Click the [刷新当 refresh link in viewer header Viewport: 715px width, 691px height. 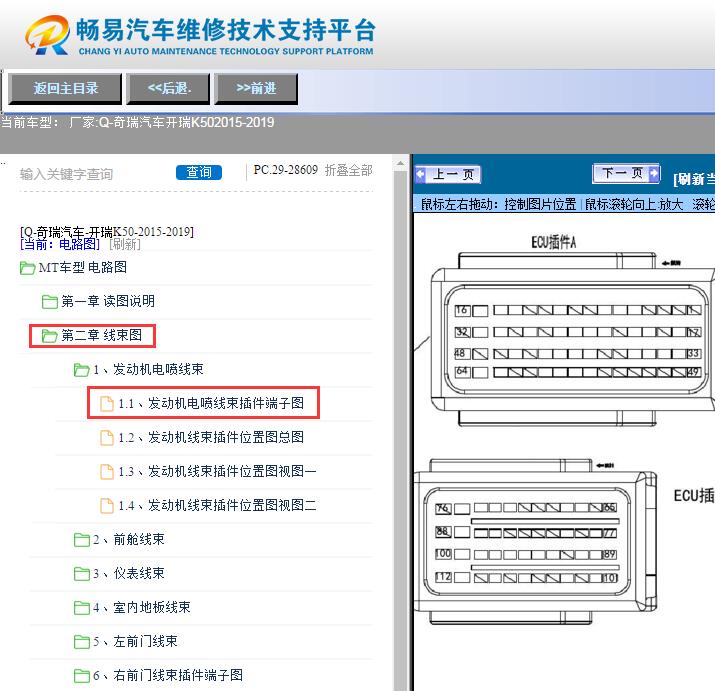(x=694, y=179)
